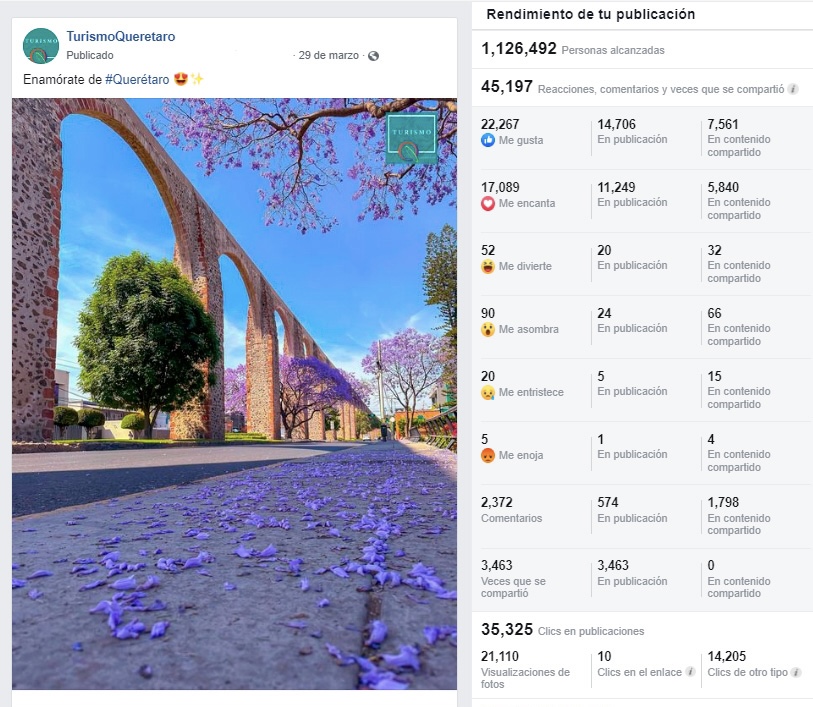Click the 2,372 Comentarios count
813x707 pixels.
pyautogui.click(x=497, y=502)
